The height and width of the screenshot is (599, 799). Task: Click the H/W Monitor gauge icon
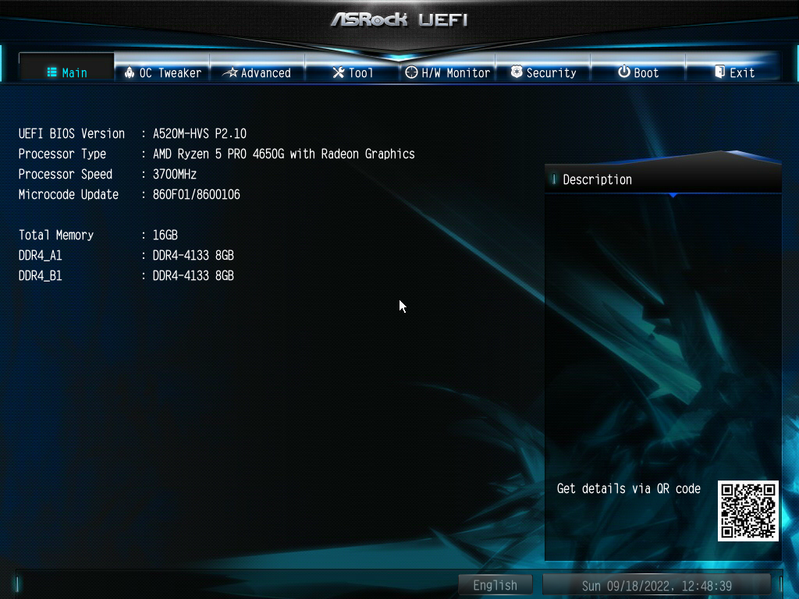point(411,72)
